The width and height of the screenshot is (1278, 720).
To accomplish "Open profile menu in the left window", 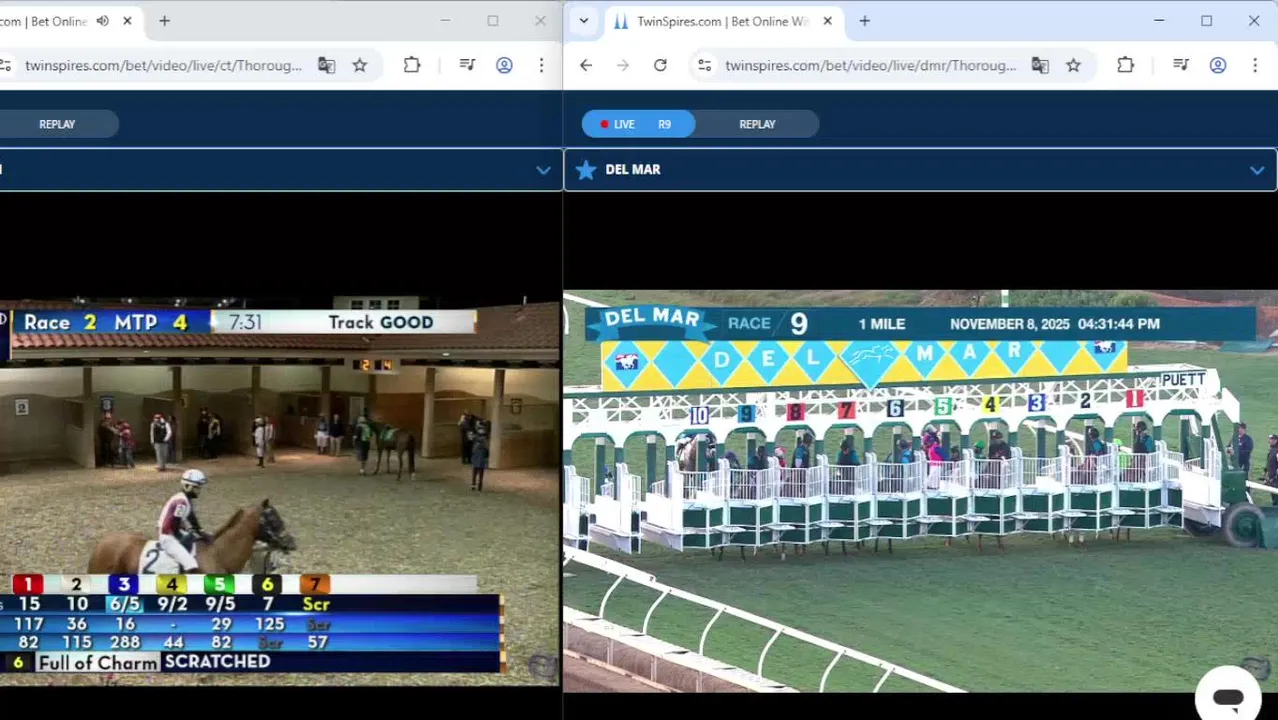I will [x=504, y=65].
